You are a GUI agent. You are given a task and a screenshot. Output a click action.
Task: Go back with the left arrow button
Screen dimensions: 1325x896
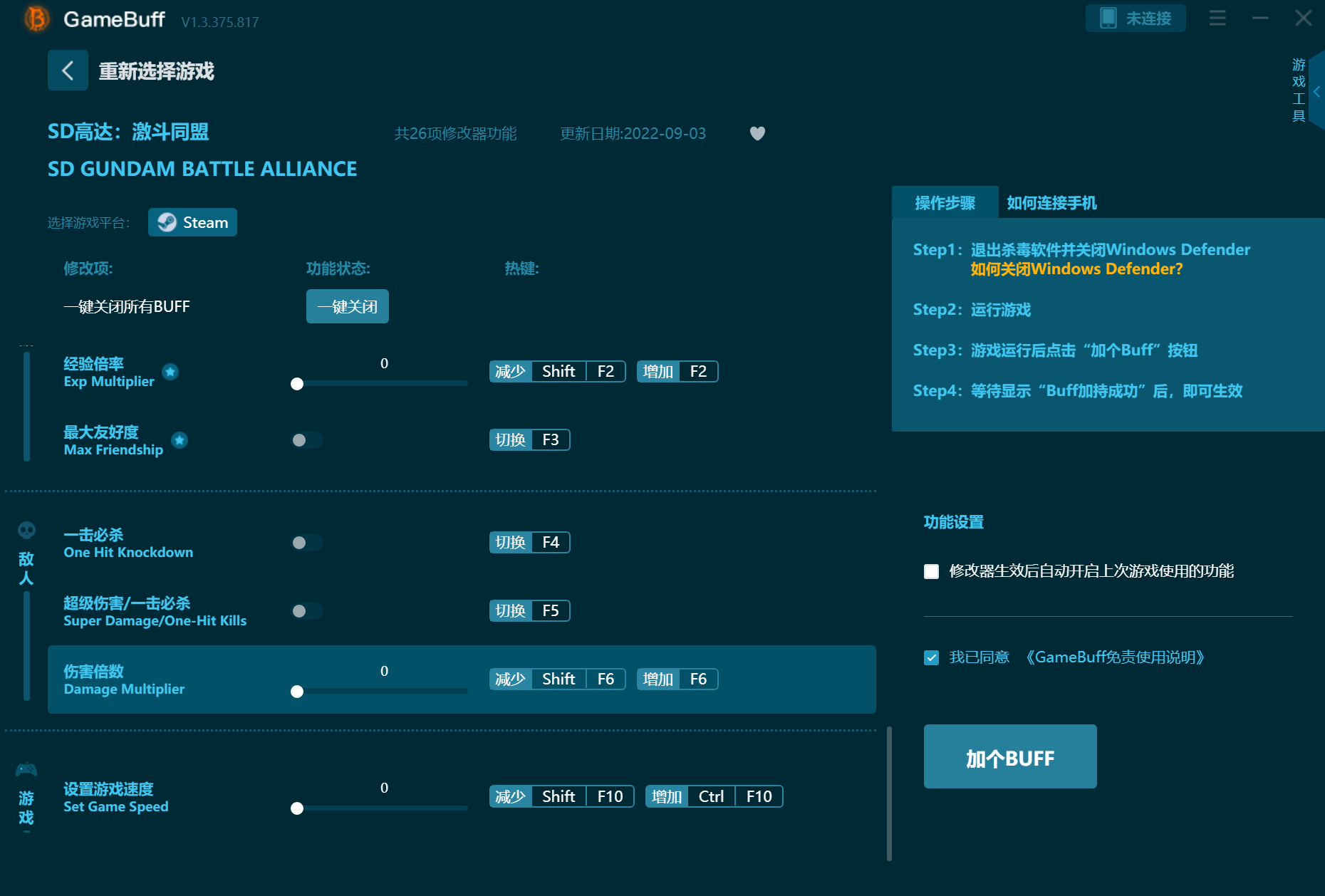[68, 71]
